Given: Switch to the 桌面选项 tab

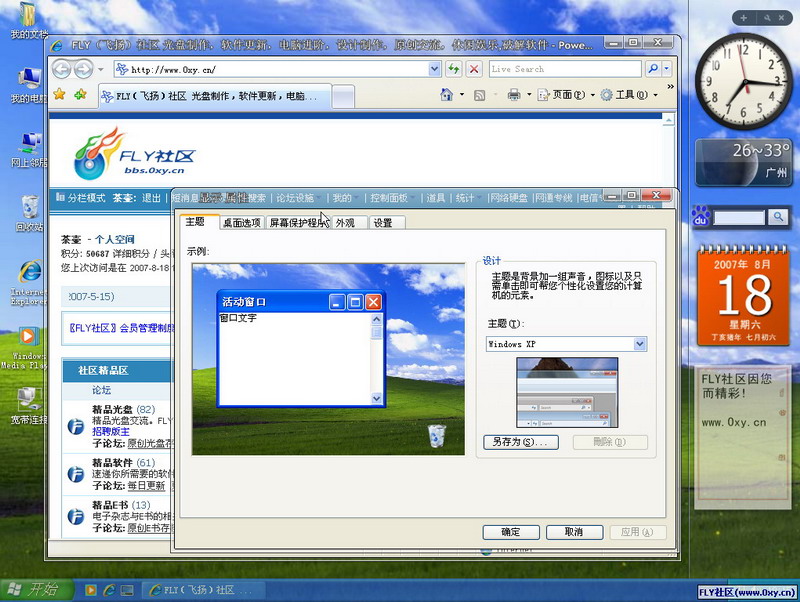Looking at the screenshot, I should click(x=242, y=222).
